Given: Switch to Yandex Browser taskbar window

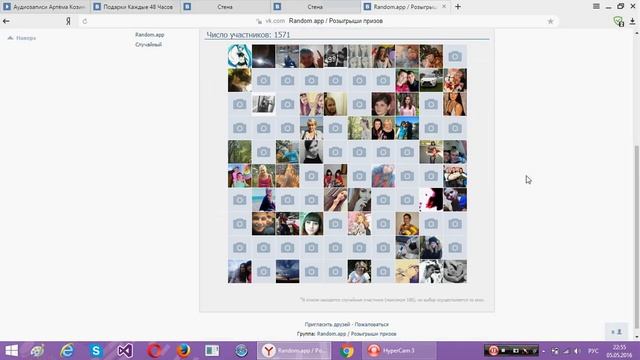Looking at the screenshot, I should pyautogui.click(x=294, y=351).
